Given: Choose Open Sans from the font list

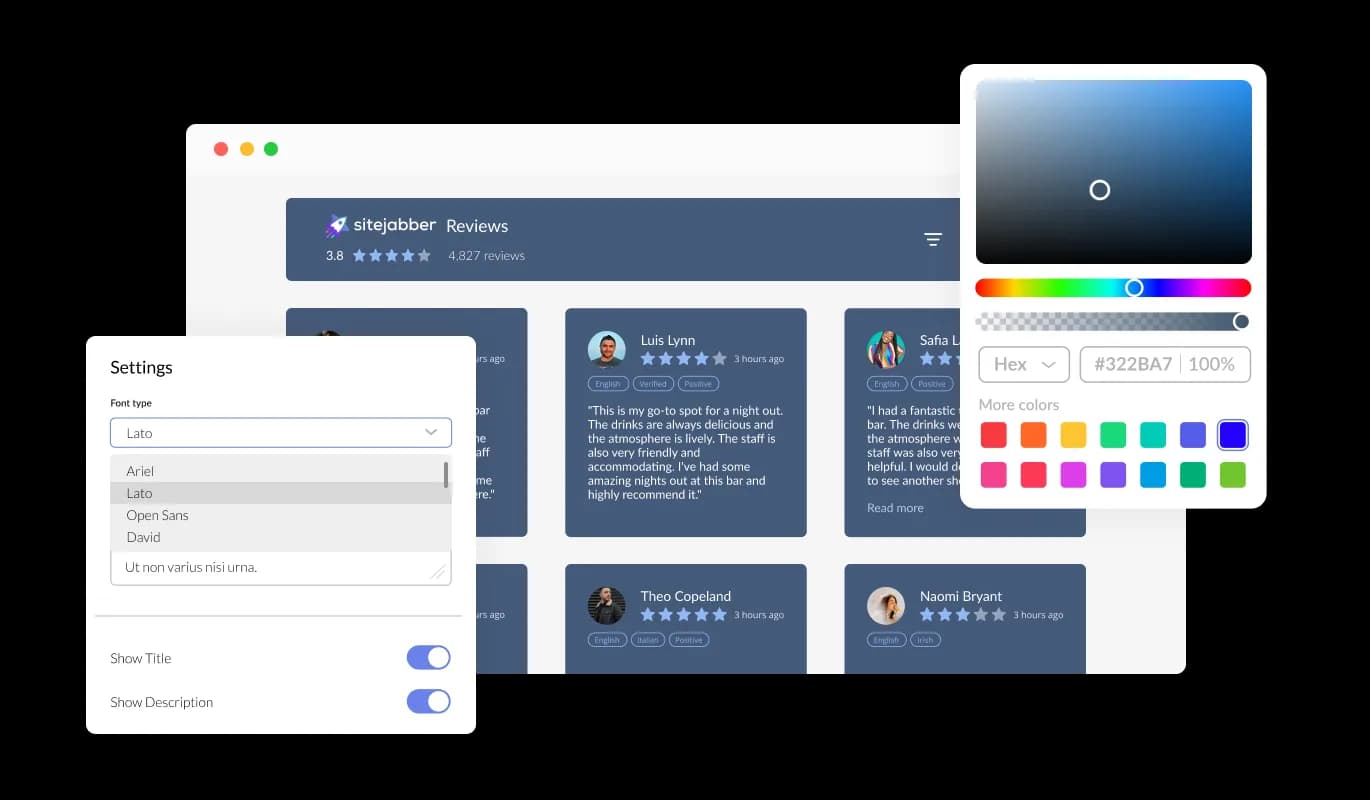Looking at the screenshot, I should coord(158,515).
